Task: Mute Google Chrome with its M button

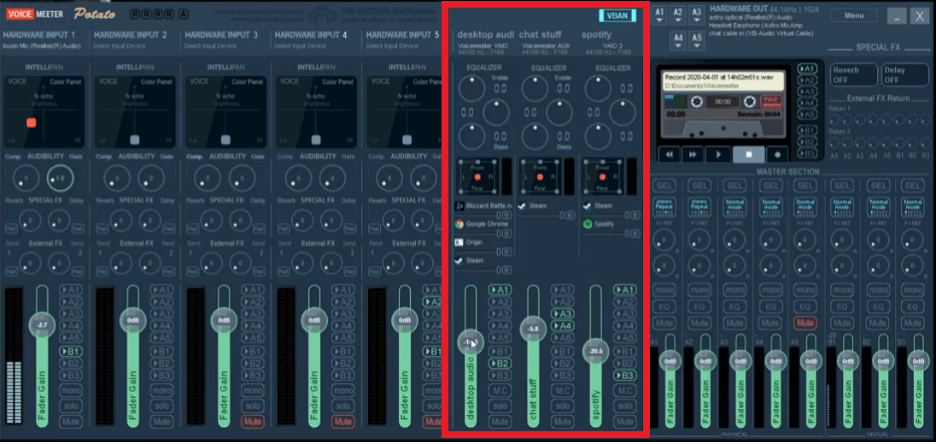Action: coord(506,233)
